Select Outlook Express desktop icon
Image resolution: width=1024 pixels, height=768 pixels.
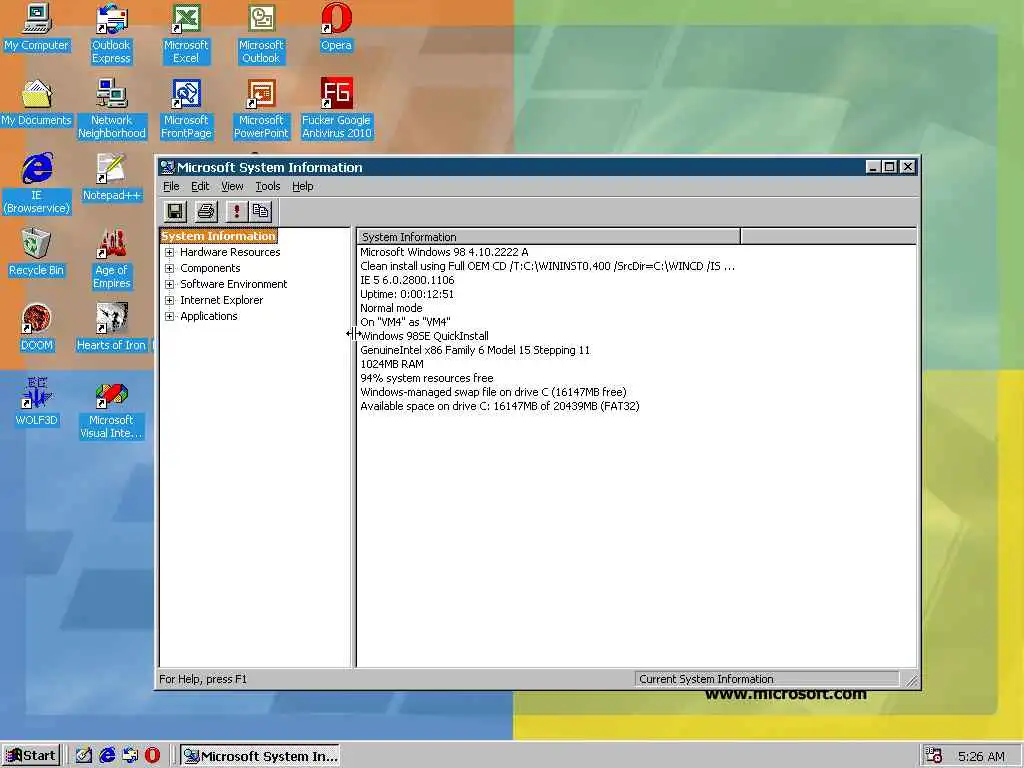point(111,34)
